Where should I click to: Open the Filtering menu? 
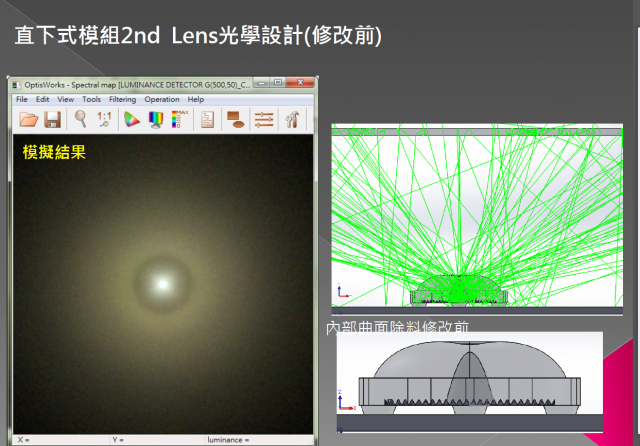[x=122, y=100]
